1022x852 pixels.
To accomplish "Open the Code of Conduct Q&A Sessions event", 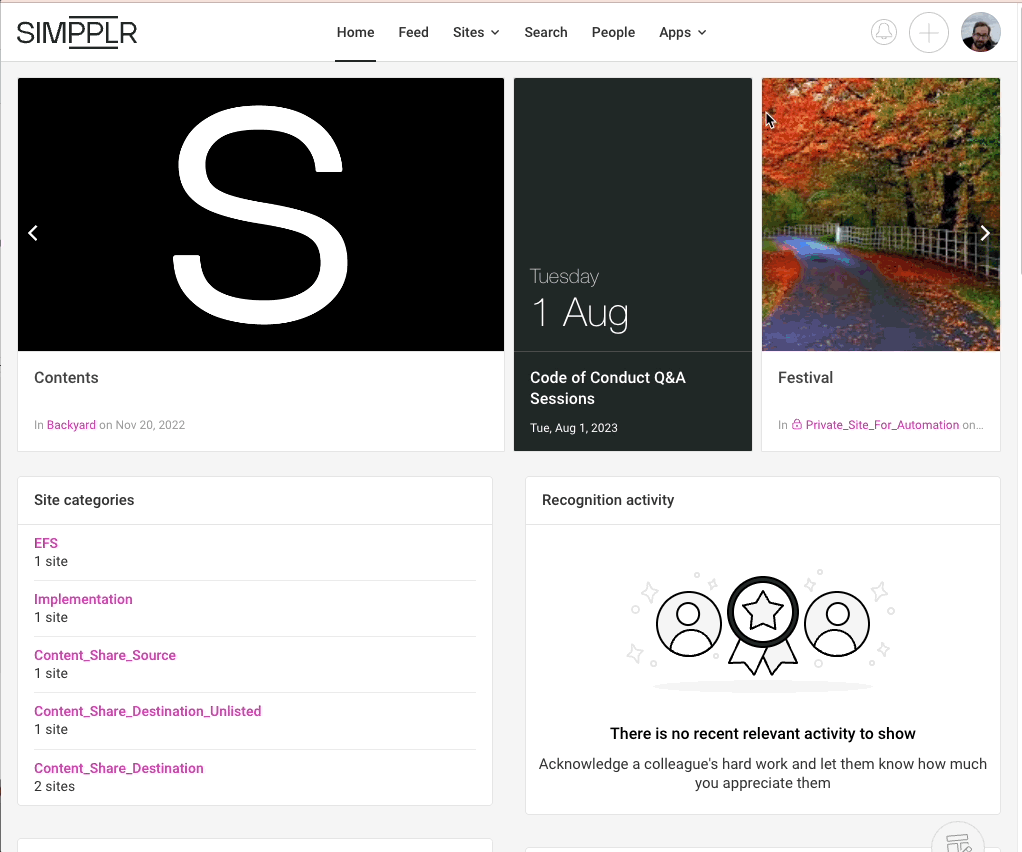I will point(607,388).
